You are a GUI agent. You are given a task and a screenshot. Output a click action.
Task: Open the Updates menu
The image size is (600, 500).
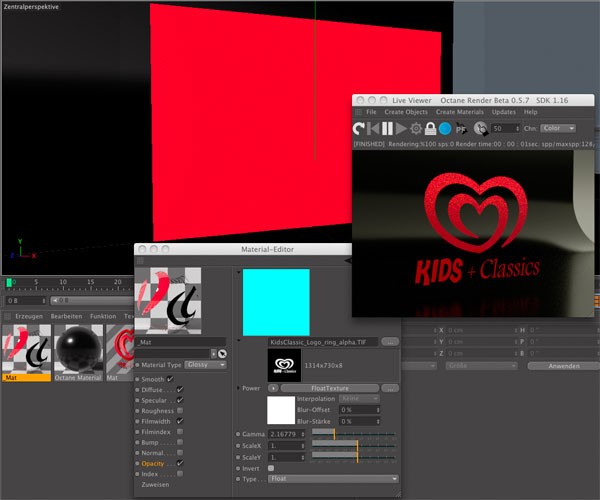point(504,112)
